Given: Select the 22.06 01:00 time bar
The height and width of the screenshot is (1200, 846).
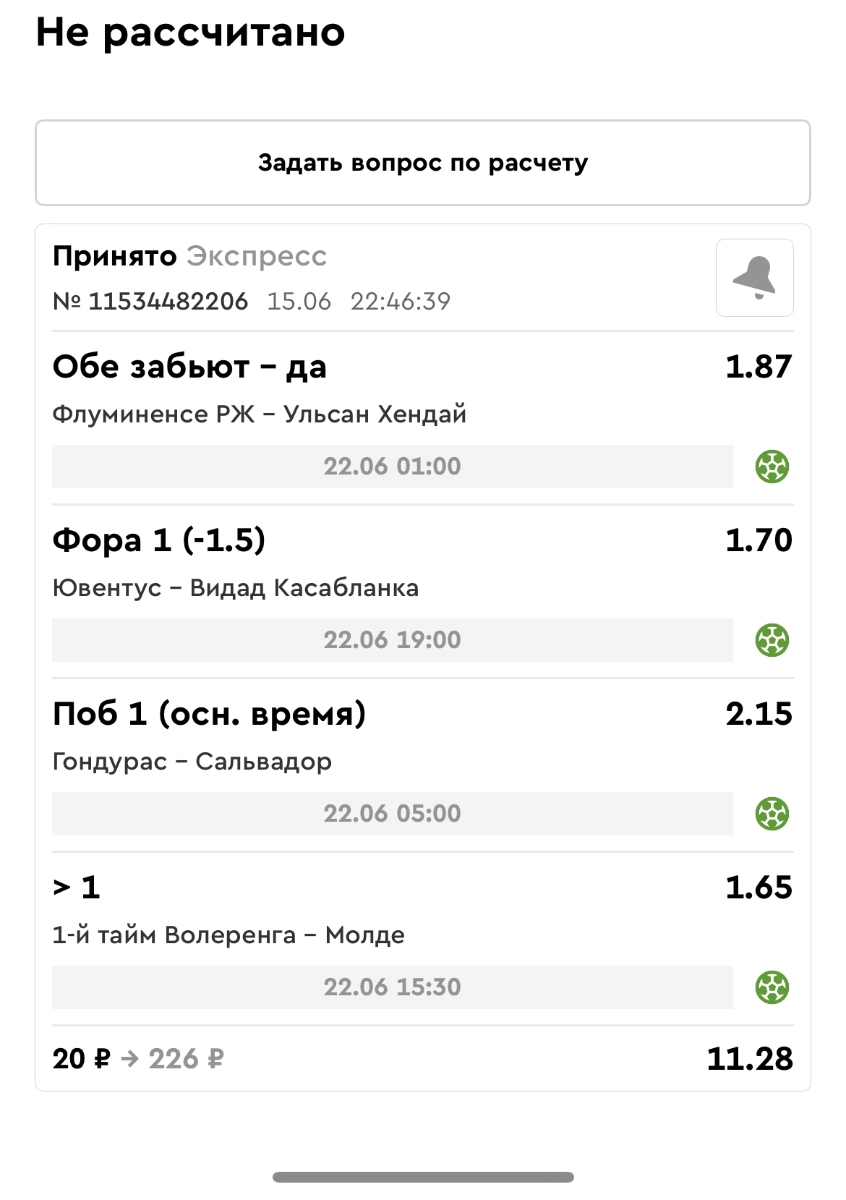Looking at the screenshot, I should tap(392, 466).
